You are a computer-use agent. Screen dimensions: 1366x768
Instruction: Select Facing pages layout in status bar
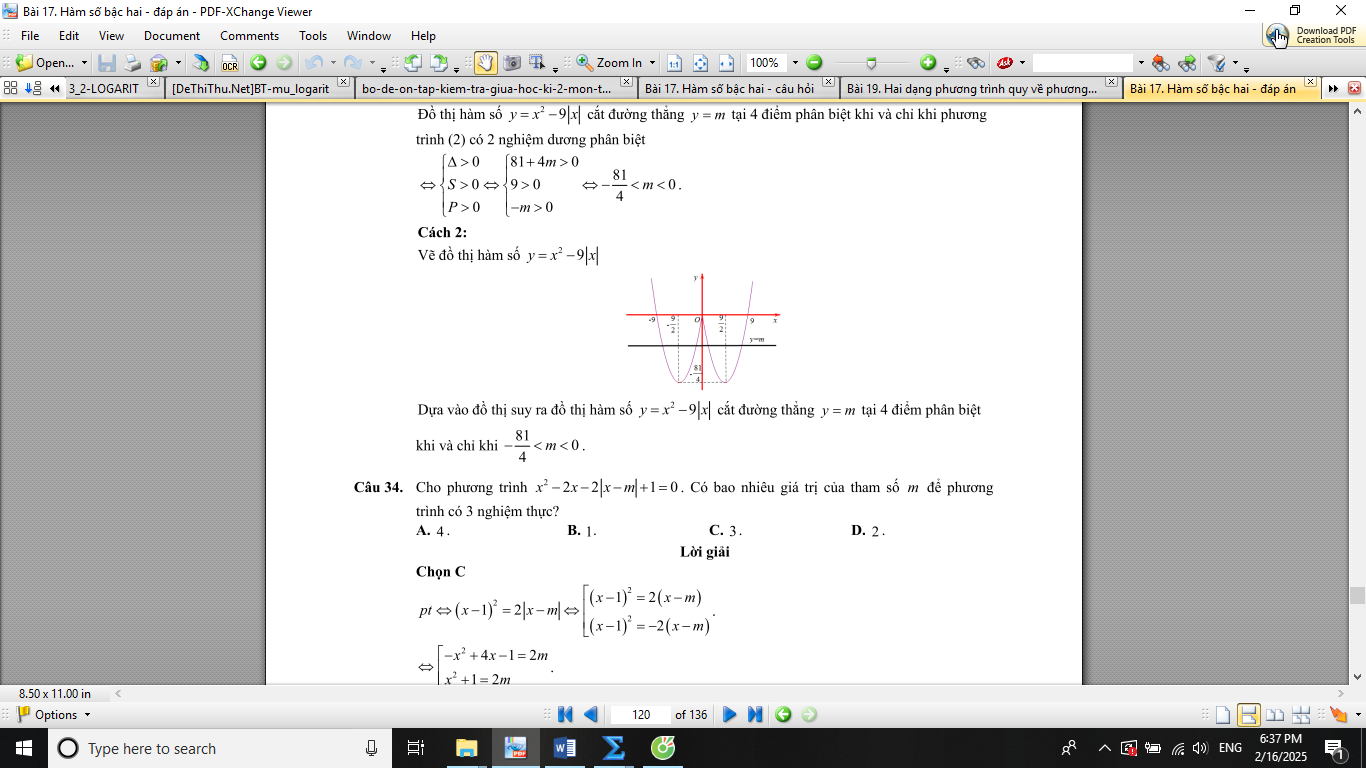coord(1274,714)
